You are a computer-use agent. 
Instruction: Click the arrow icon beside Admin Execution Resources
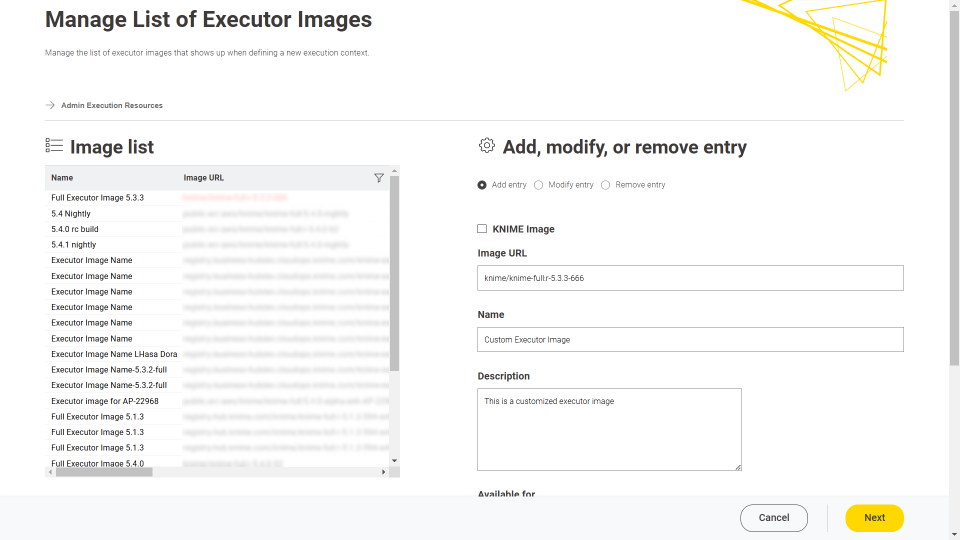point(50,105)
